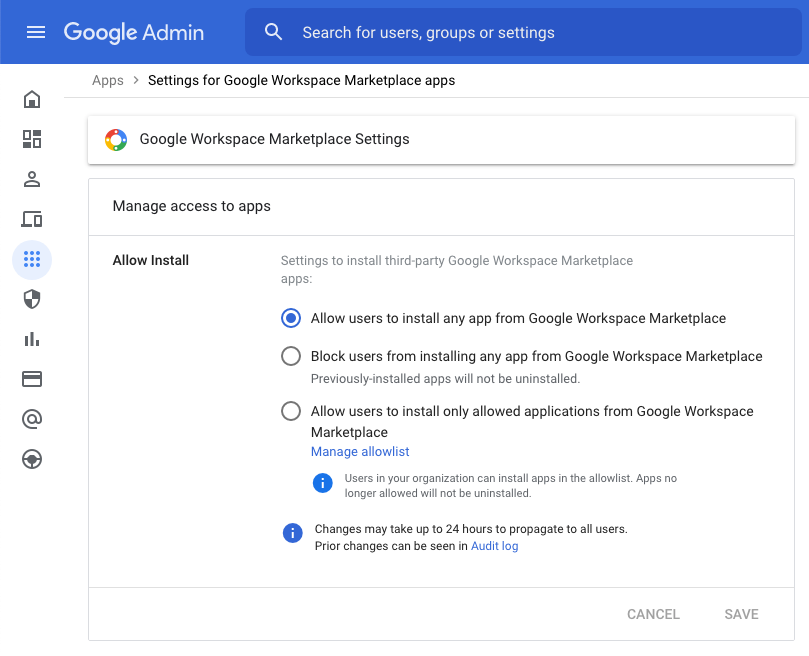Select install only allowed applications option
Screen dimensions: 809x656
pyautogui.click(x=291, y=411)
